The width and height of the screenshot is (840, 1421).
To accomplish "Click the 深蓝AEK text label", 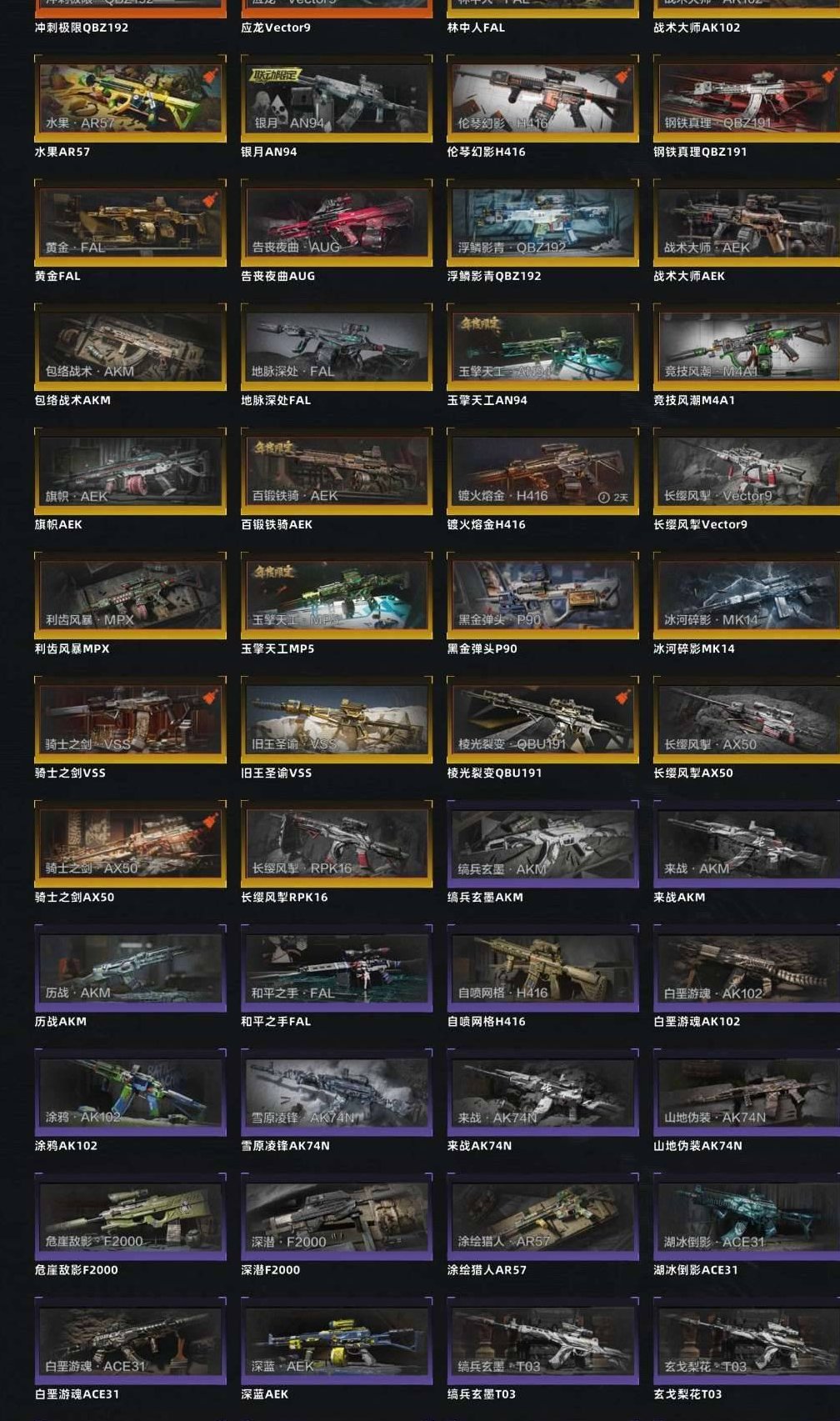I will tap(265, 1394).
